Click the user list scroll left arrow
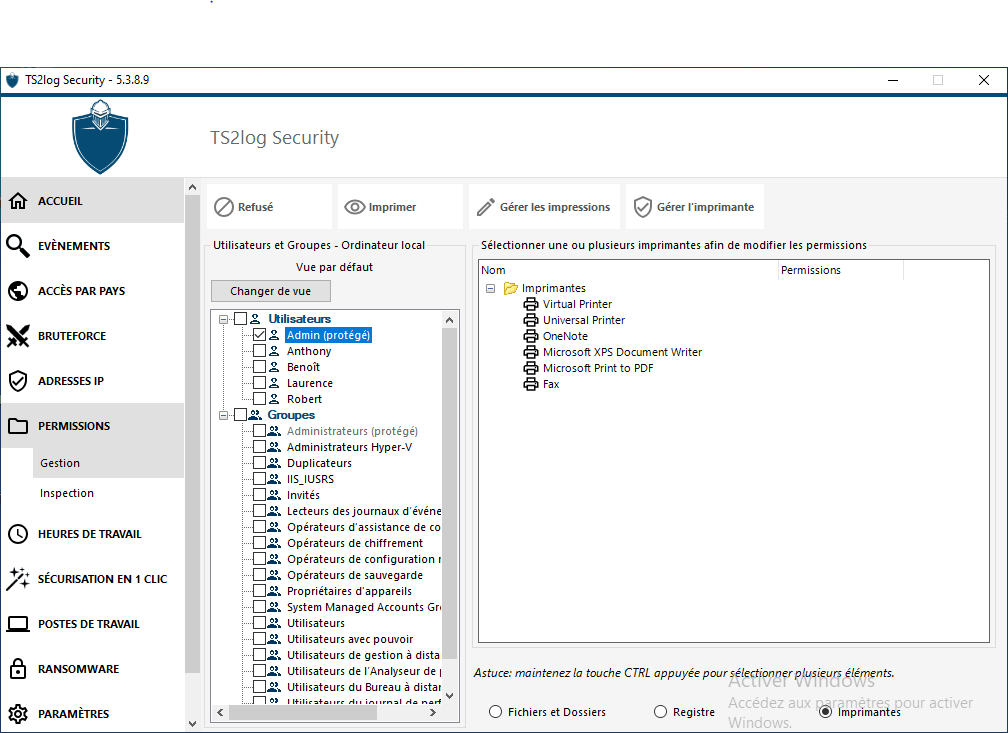Viewport: 1008px width, 733px height. [x=220, y=712]
